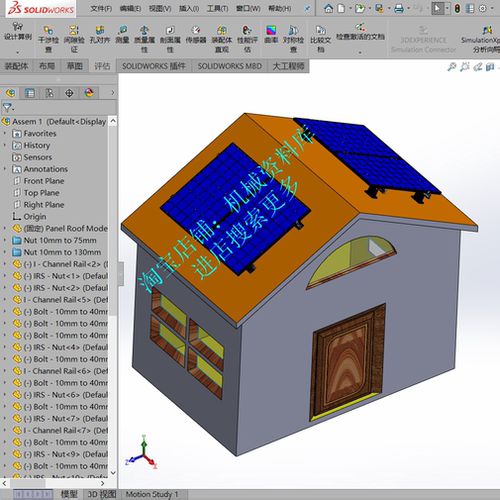The width and height of the screenshot is (500, 500).
Task: Open the 设计算例 design study tool
Action: 18,32
